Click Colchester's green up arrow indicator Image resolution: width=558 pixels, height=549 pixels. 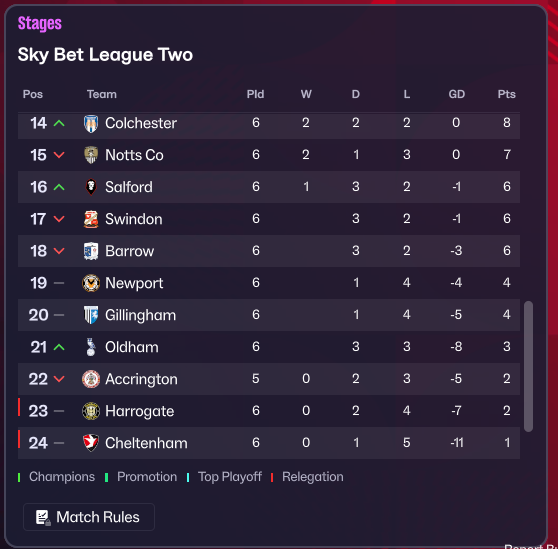tap(59, 123)
